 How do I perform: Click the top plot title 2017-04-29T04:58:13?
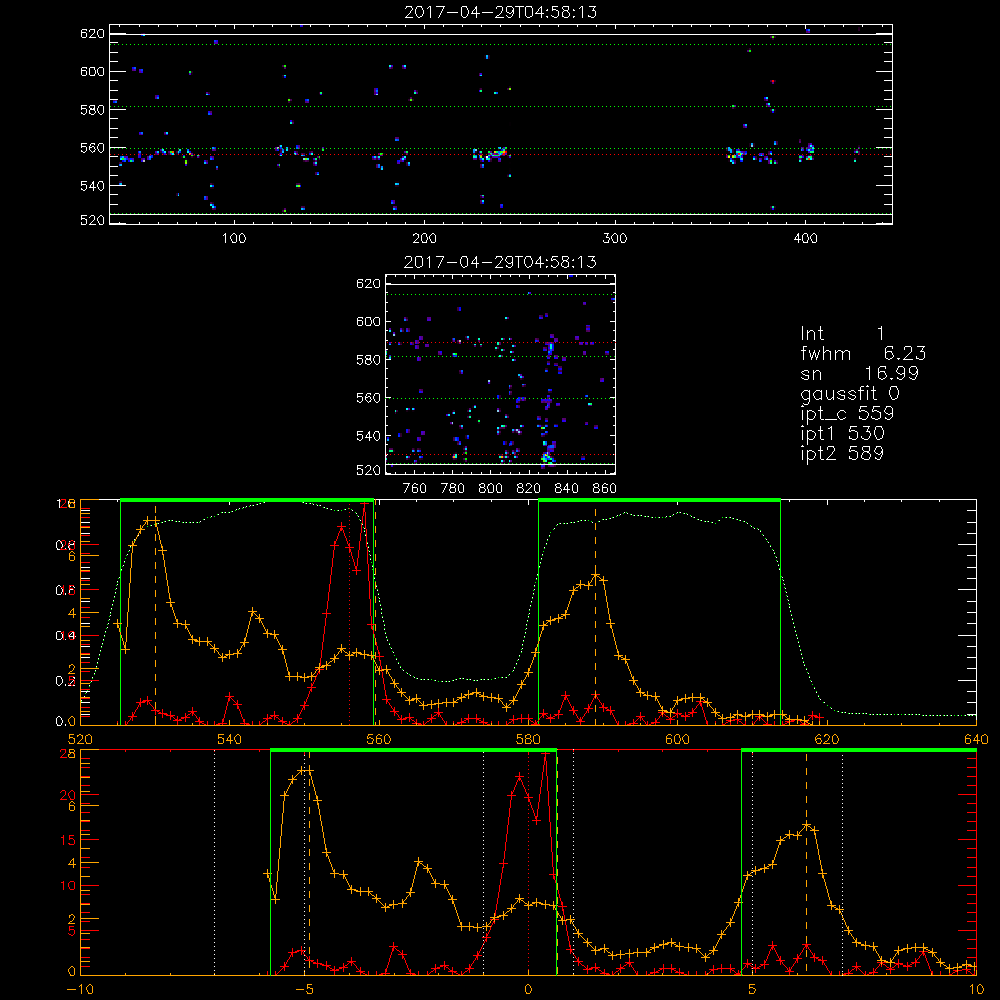500,12
